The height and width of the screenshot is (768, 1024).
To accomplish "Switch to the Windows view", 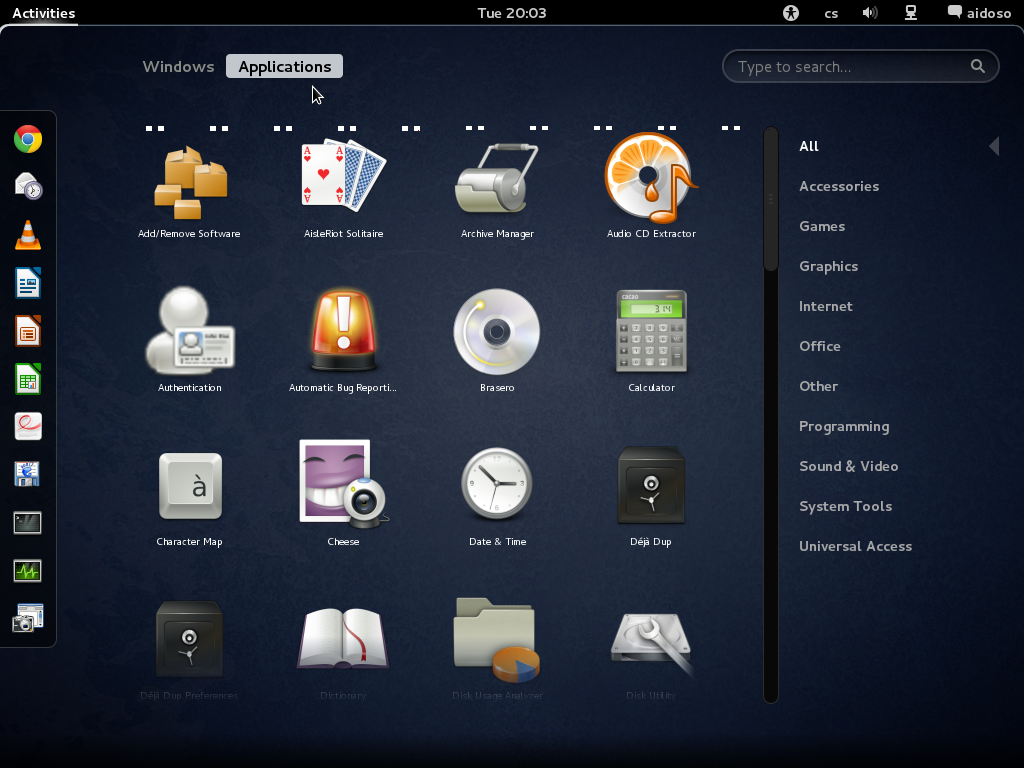I will pyautogui.click(x=178, y=67).
